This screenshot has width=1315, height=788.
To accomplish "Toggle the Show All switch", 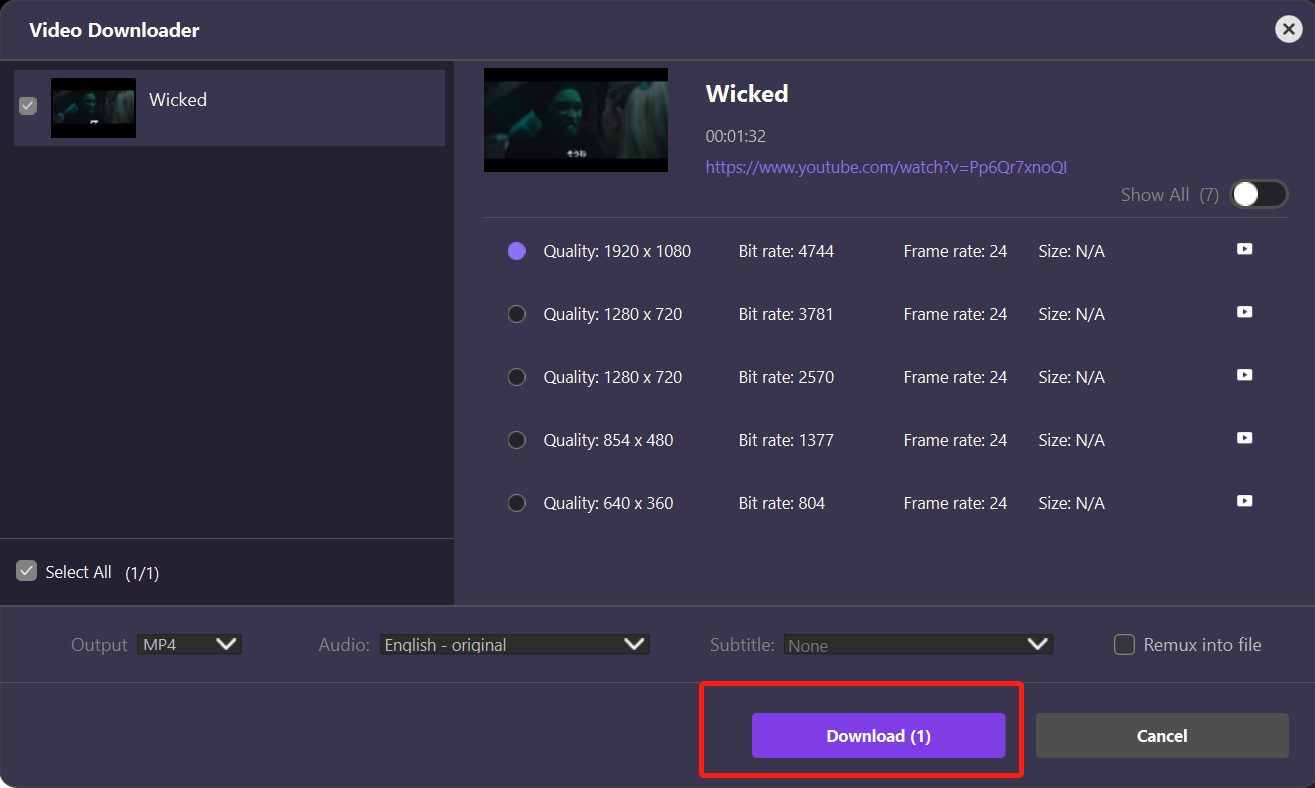I will (1258, 194).
